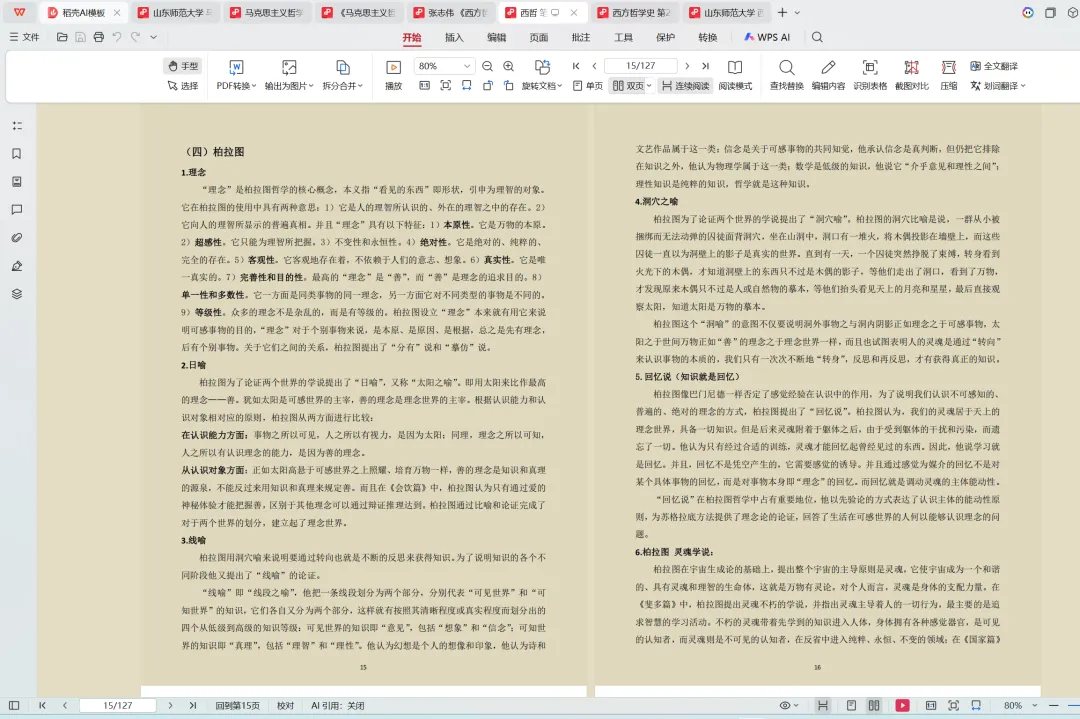Open the outline list panel in sidebar

(17, 125)
